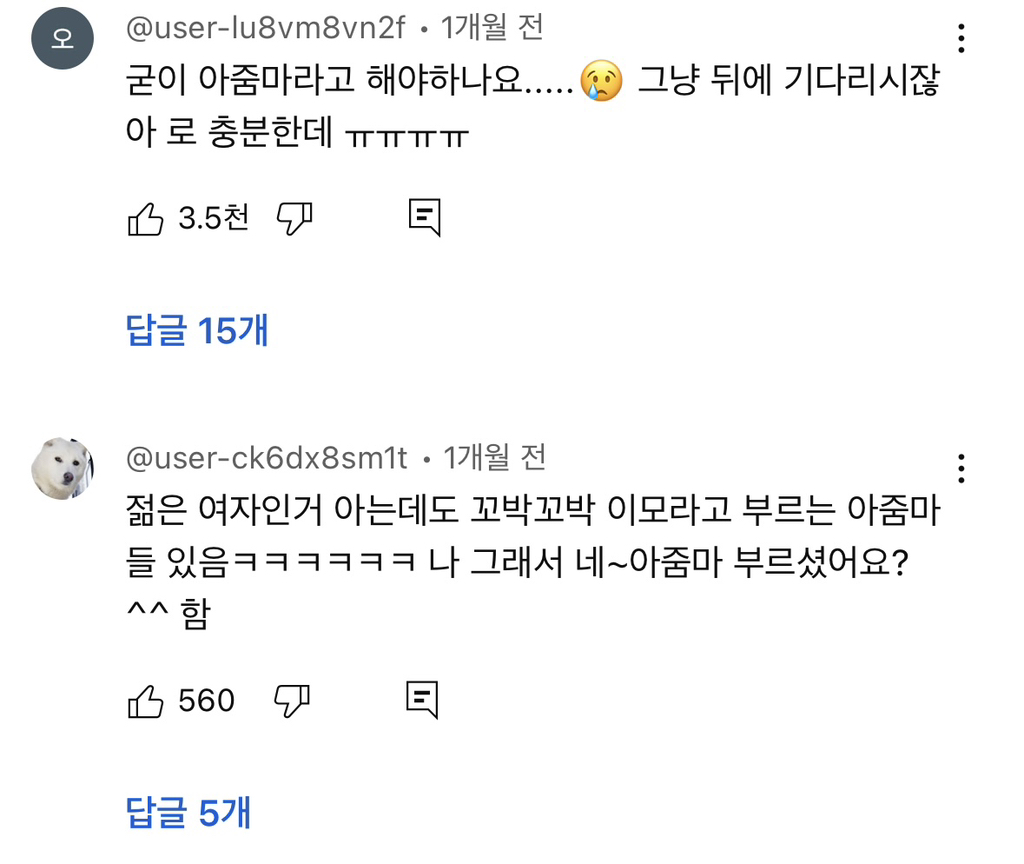Dislike the comment by @user-ck6dx8sm1t
This screenshot has width=1024, height=864.
(292, 700)
